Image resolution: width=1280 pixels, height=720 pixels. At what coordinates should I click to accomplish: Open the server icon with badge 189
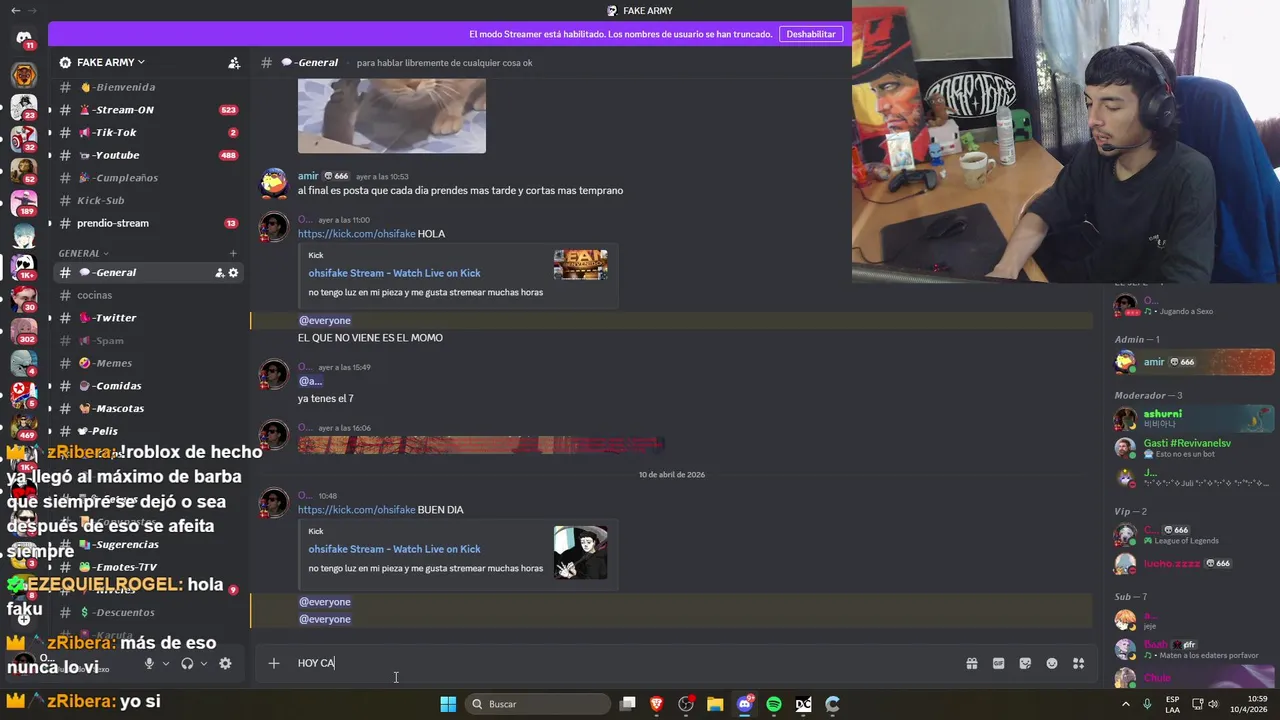click(24, 203)
